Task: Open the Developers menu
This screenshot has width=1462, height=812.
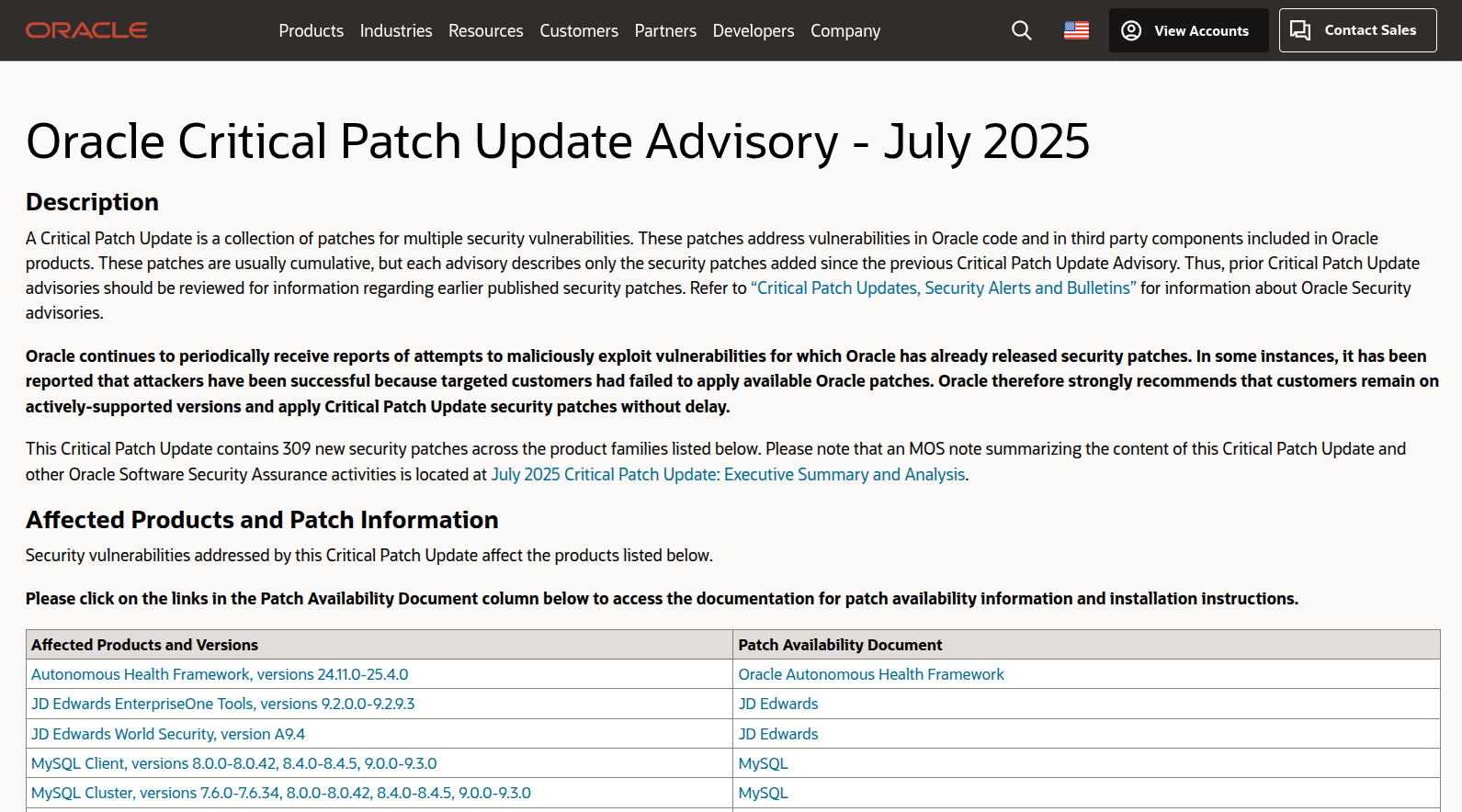Action: (753, 30)
